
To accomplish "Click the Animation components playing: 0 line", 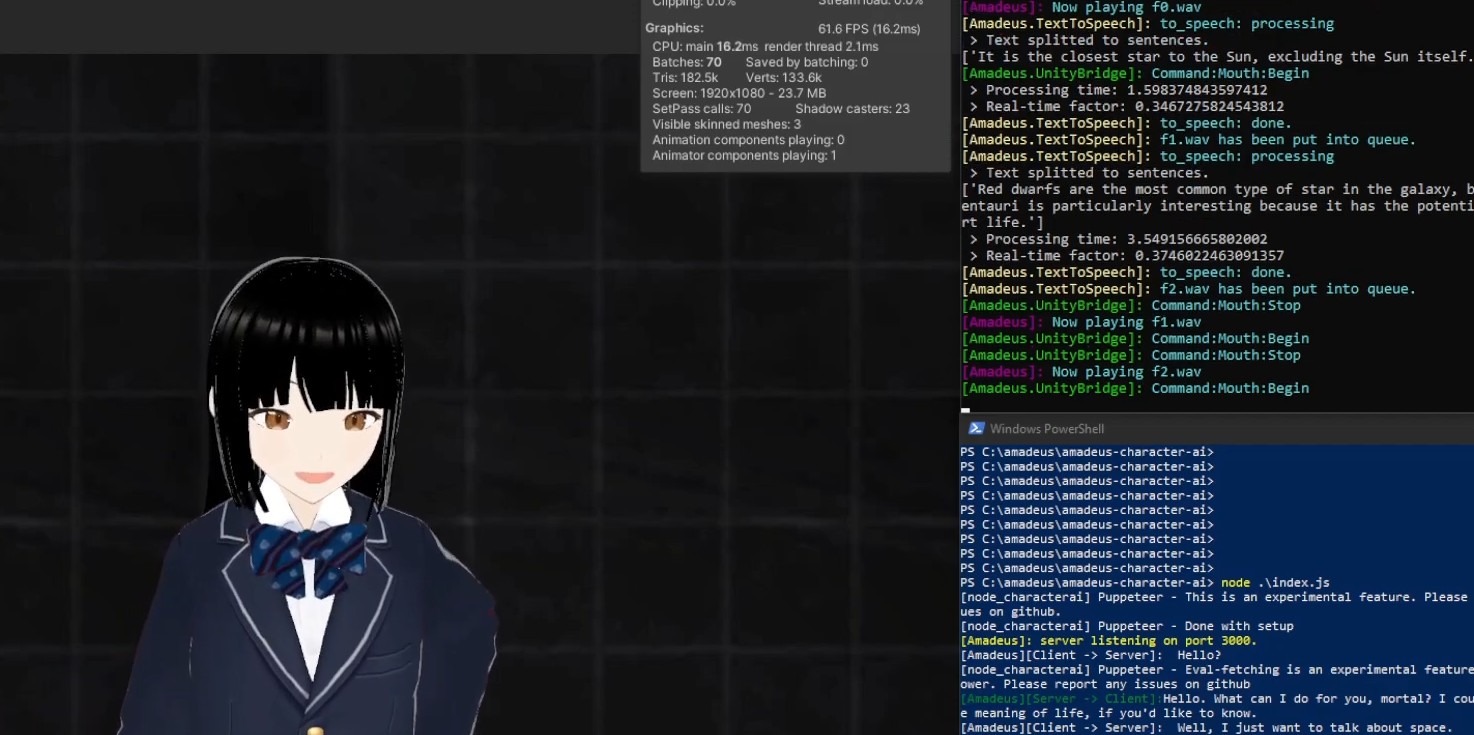I will 748,140.
